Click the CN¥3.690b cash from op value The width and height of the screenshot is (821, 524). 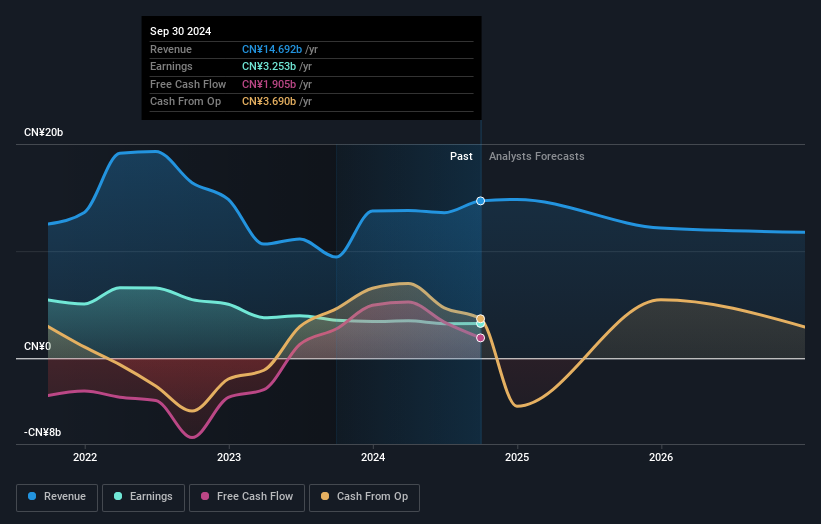click(269, 102)
